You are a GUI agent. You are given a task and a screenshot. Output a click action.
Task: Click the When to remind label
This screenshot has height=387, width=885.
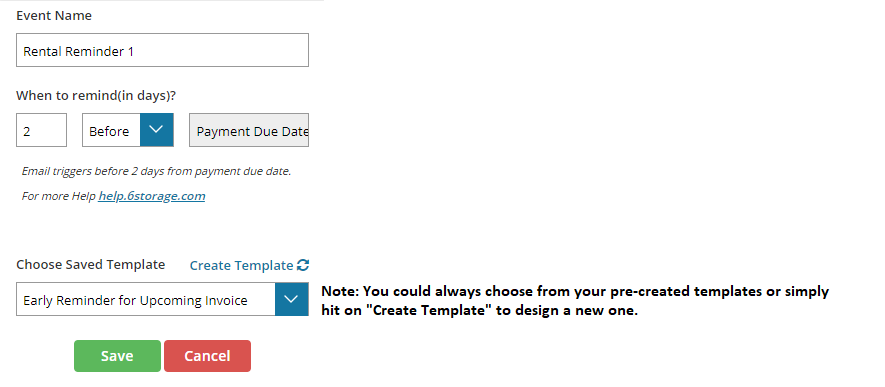click(x=96, y=95)
